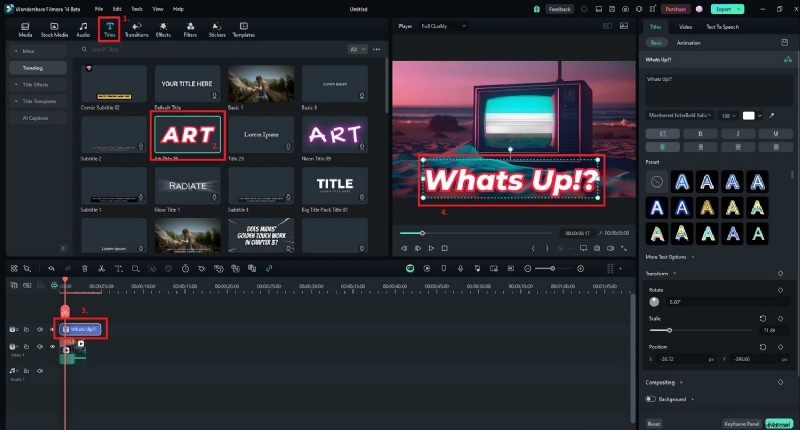Viewport: 800px width, 430px height.
Task: Toggle the Background switch on
Action: [x=651, y=398]
